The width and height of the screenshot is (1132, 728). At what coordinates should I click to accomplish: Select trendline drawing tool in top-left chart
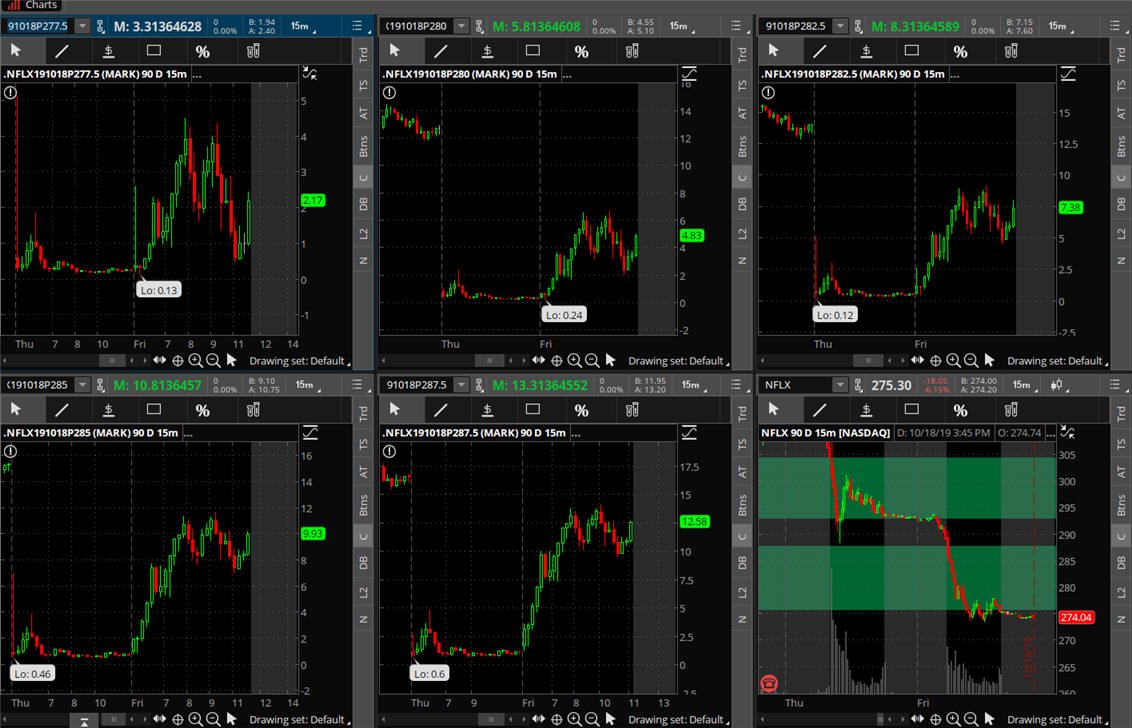click(62, 51)
